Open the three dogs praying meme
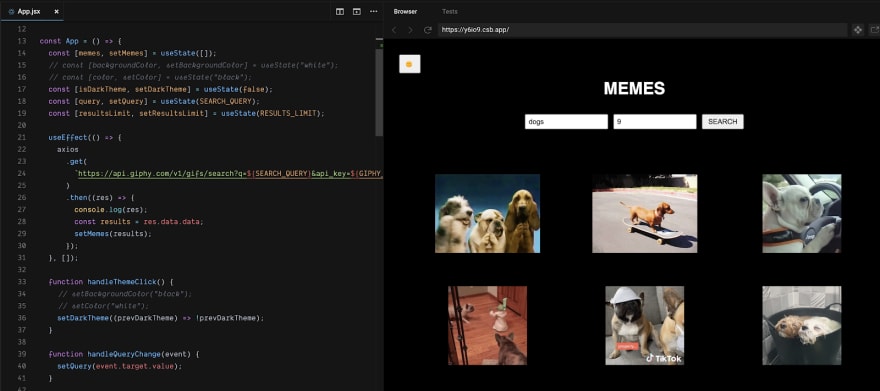This screenshot has width=880, height=391. 487,213
